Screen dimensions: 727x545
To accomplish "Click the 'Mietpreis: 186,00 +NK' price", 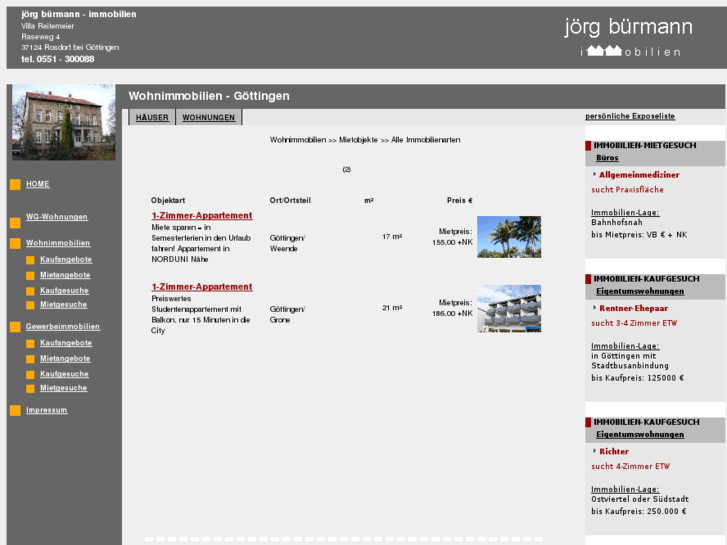I will [453, 308].
